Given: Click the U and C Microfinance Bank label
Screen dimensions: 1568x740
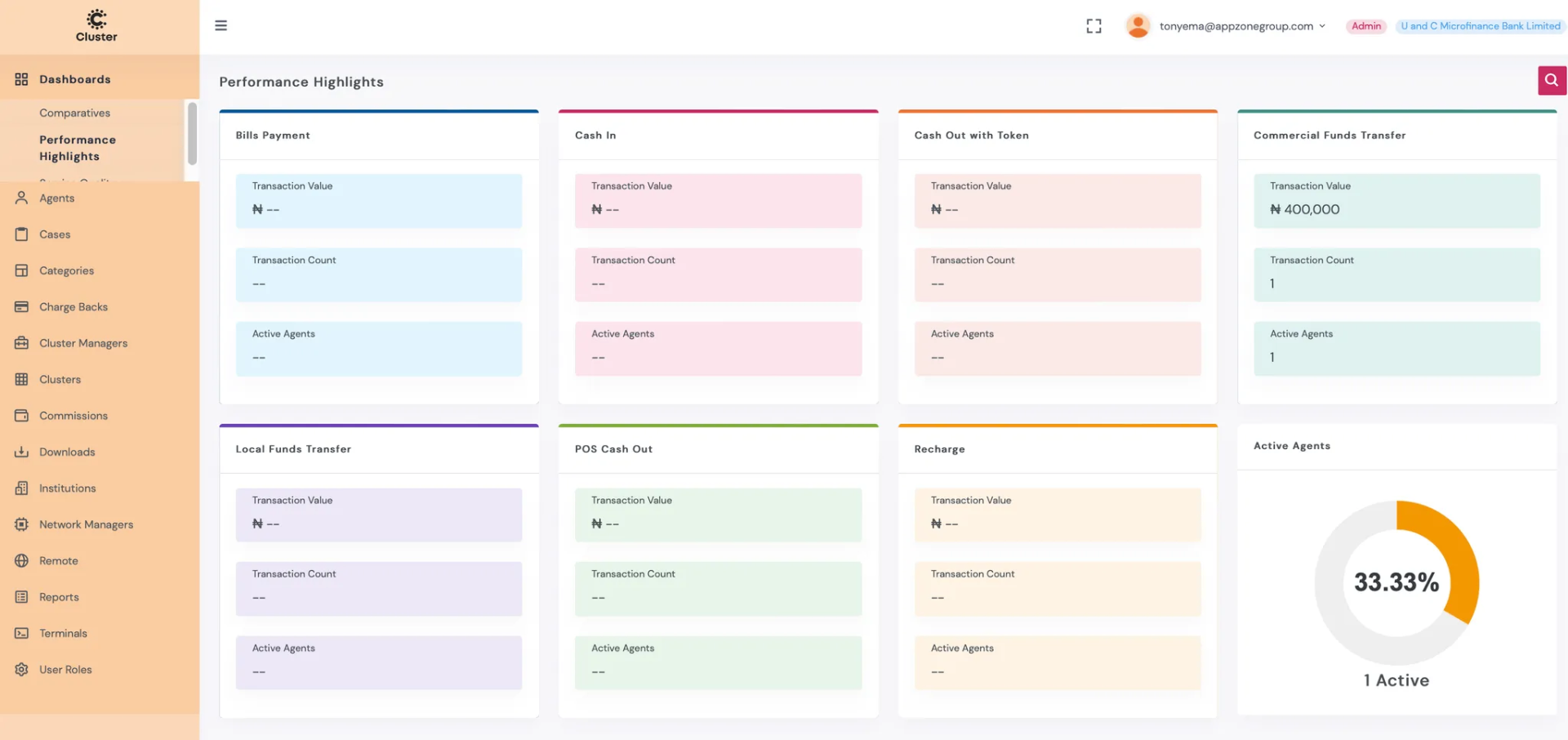Looking at the screenshot, I should click(1479, 25).
